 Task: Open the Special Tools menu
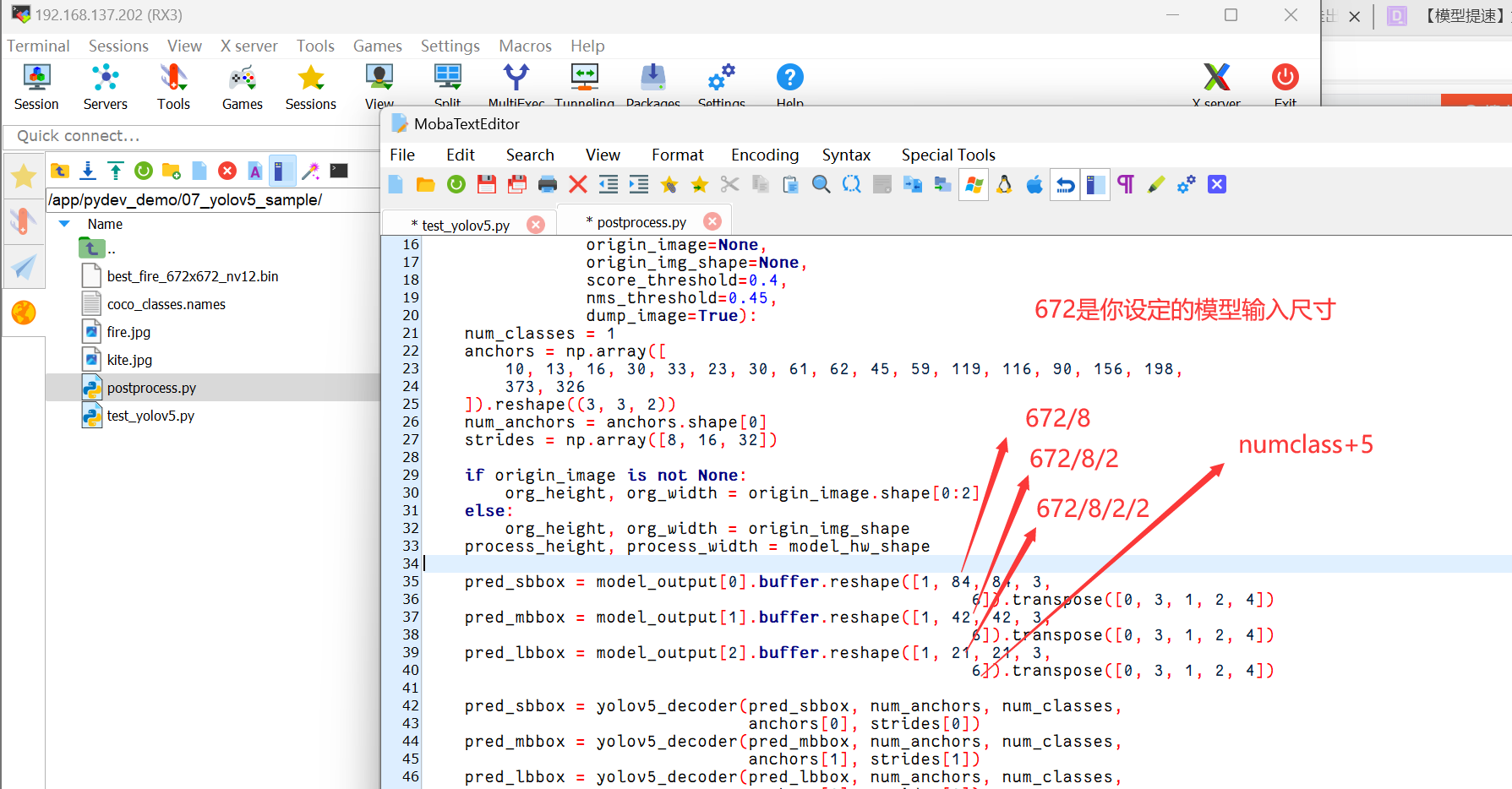(x=948, y=155)
